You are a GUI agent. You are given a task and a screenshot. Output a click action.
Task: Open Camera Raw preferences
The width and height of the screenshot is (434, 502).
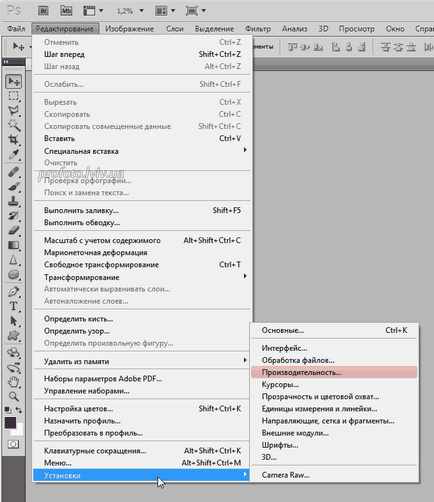(334, 475)
